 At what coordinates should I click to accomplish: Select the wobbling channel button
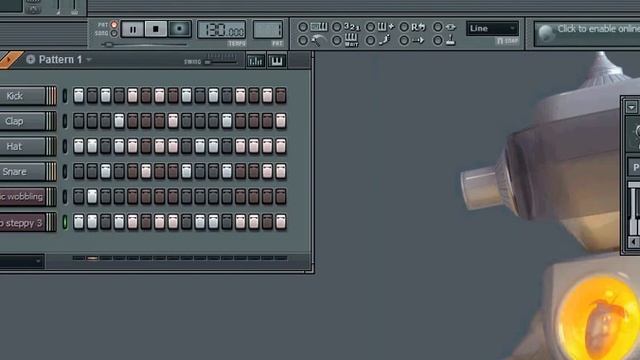tap(22, 197)
